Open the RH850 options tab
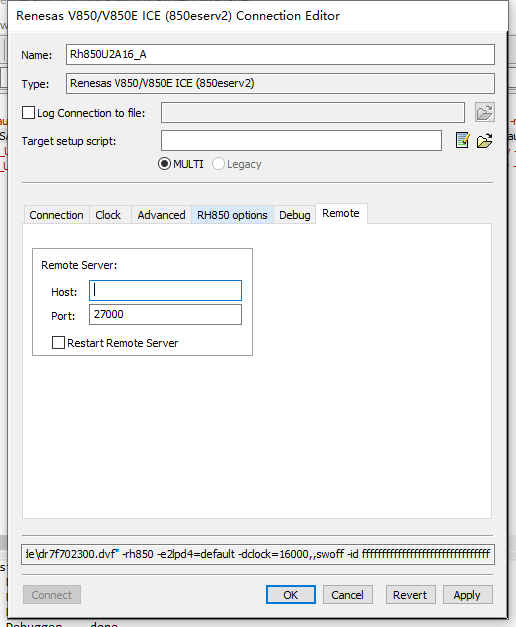 (x=232, y=215)
